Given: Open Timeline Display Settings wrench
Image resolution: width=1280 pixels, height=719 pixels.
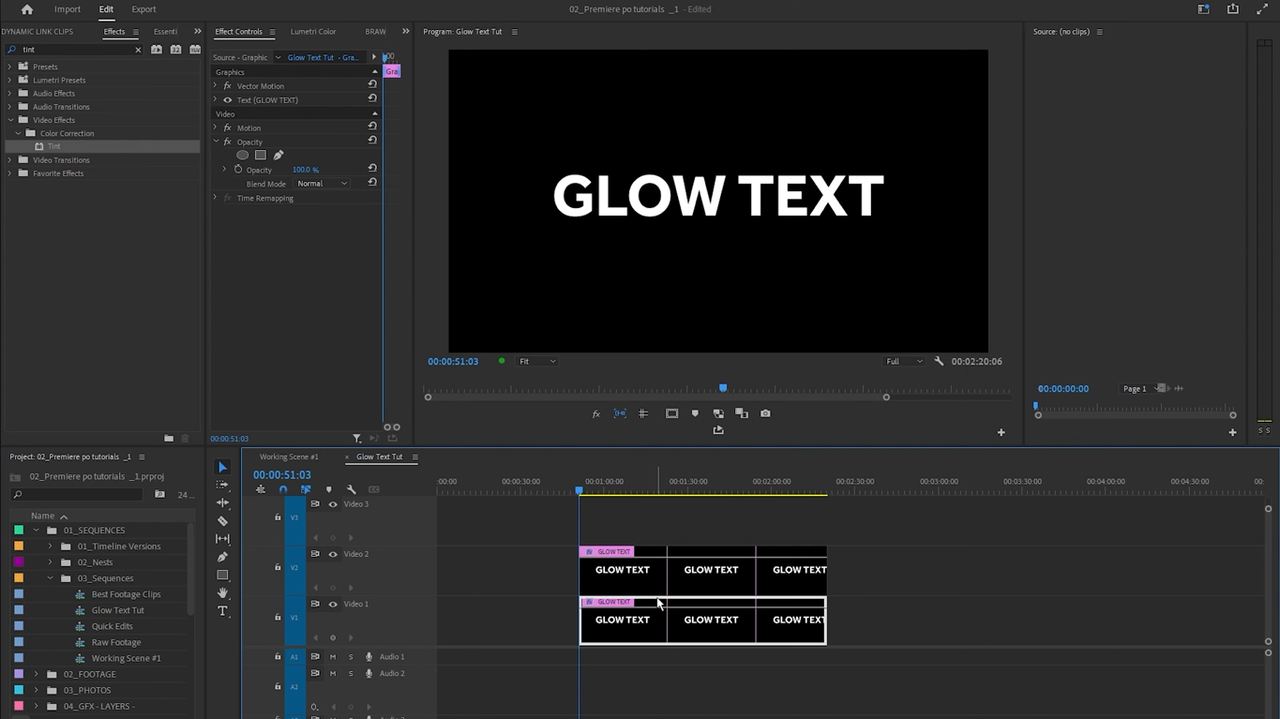Looking at the screenshot, I should (351, 489).
